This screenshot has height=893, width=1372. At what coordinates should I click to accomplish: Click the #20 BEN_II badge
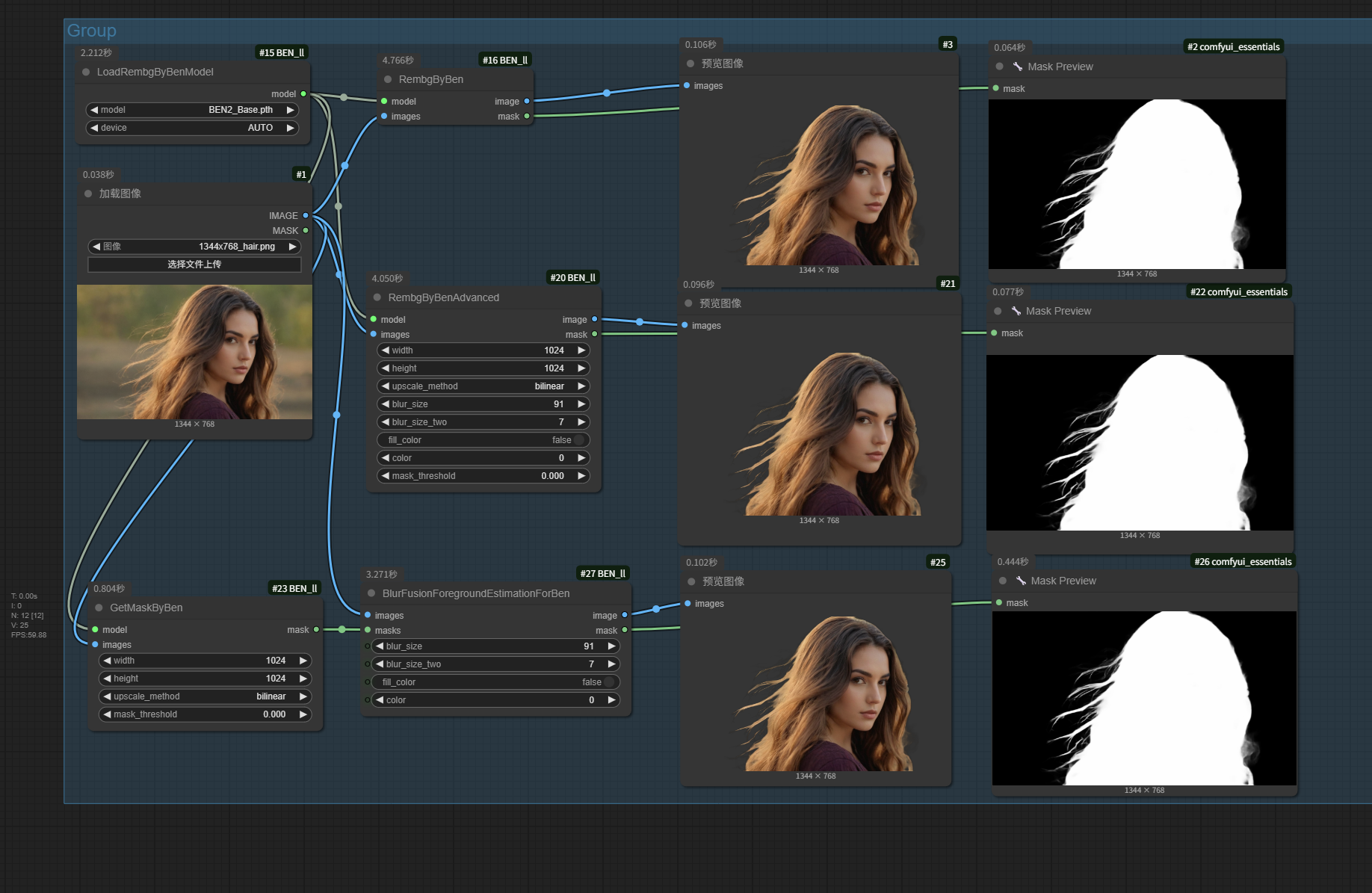(573, 279)
